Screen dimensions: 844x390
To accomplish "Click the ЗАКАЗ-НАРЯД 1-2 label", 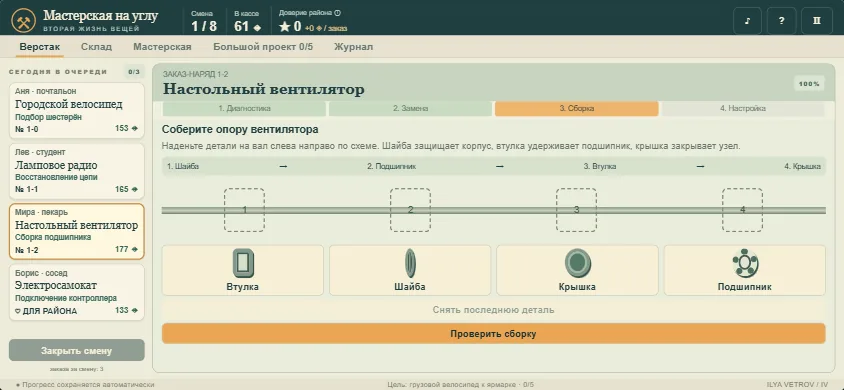I will tap(195, 74).
